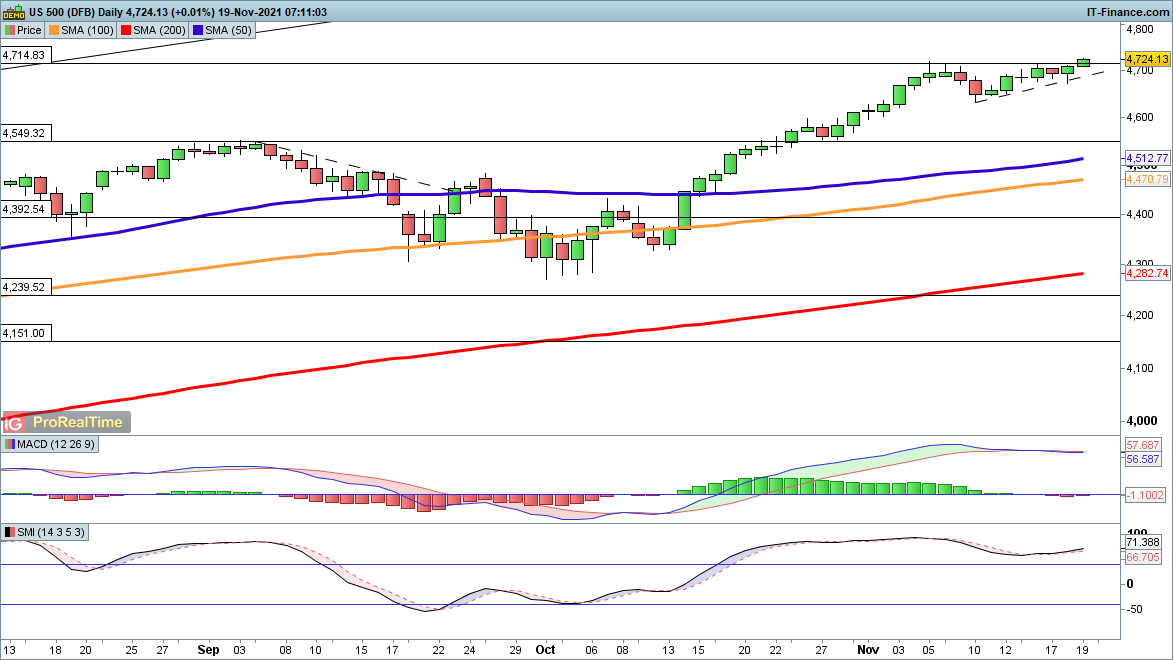Click the green-red Price legend icon
The height and width of the screenshot is (660, 1173).
click(11, 30)
